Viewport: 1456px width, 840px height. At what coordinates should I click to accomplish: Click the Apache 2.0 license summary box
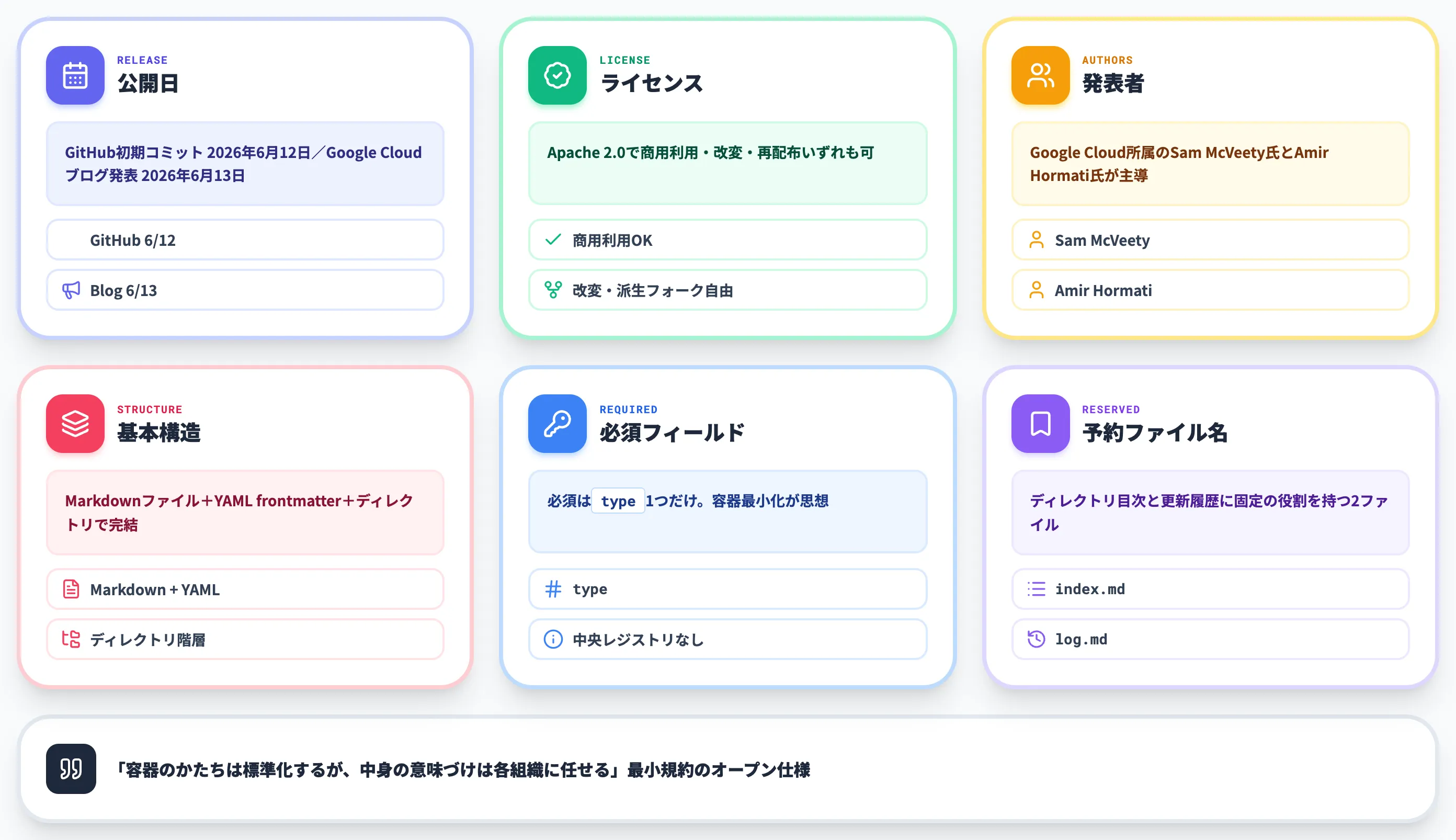click(x=727, y=164)
